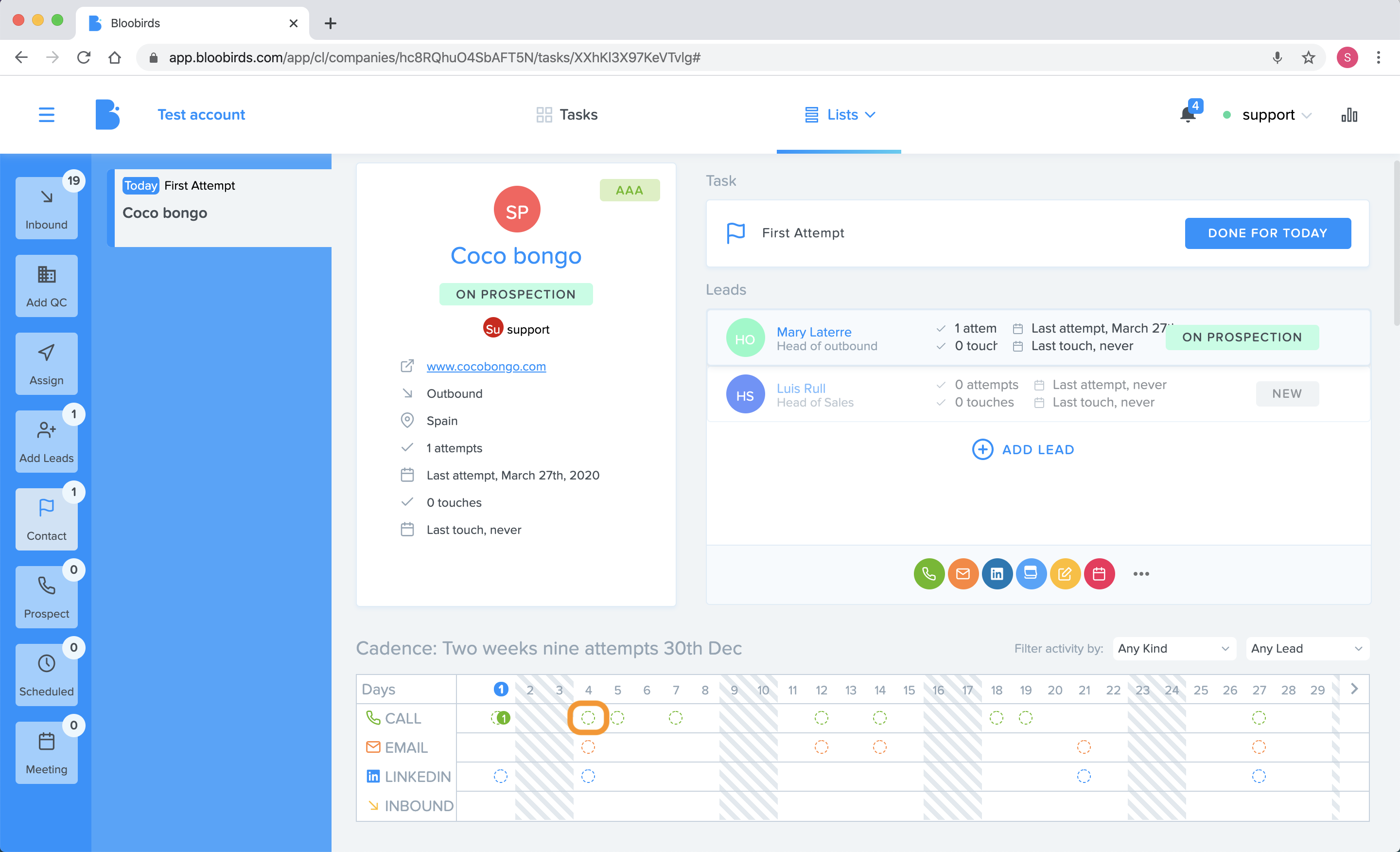Go back in browser history
This screenshot has width=1400, height=852.
(x=21, y=57)
